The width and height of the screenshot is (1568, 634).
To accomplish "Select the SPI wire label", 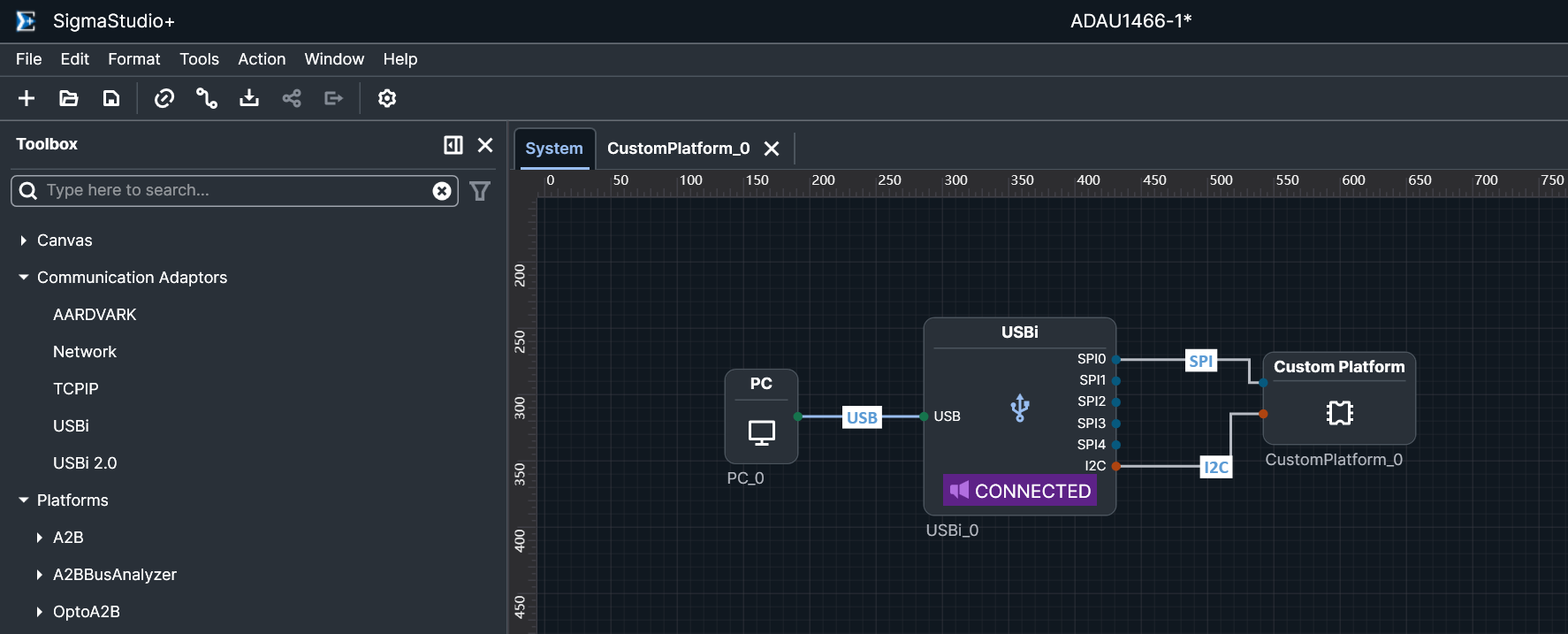I will 1201,361.
